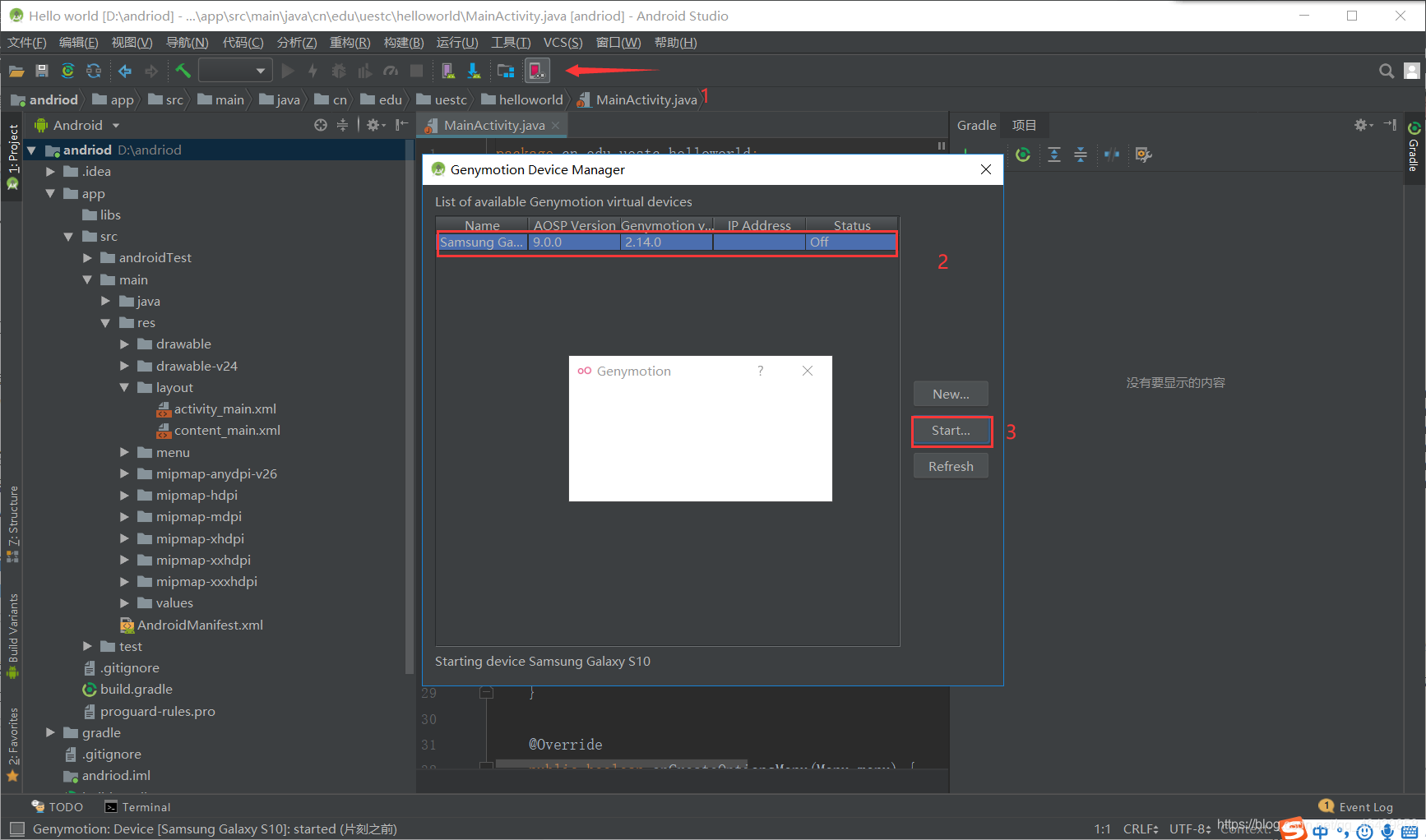The height and width of the screenshot is (840, 1426).
Task: Expand the drawable-v24 folder
Action: click(124, 367)
